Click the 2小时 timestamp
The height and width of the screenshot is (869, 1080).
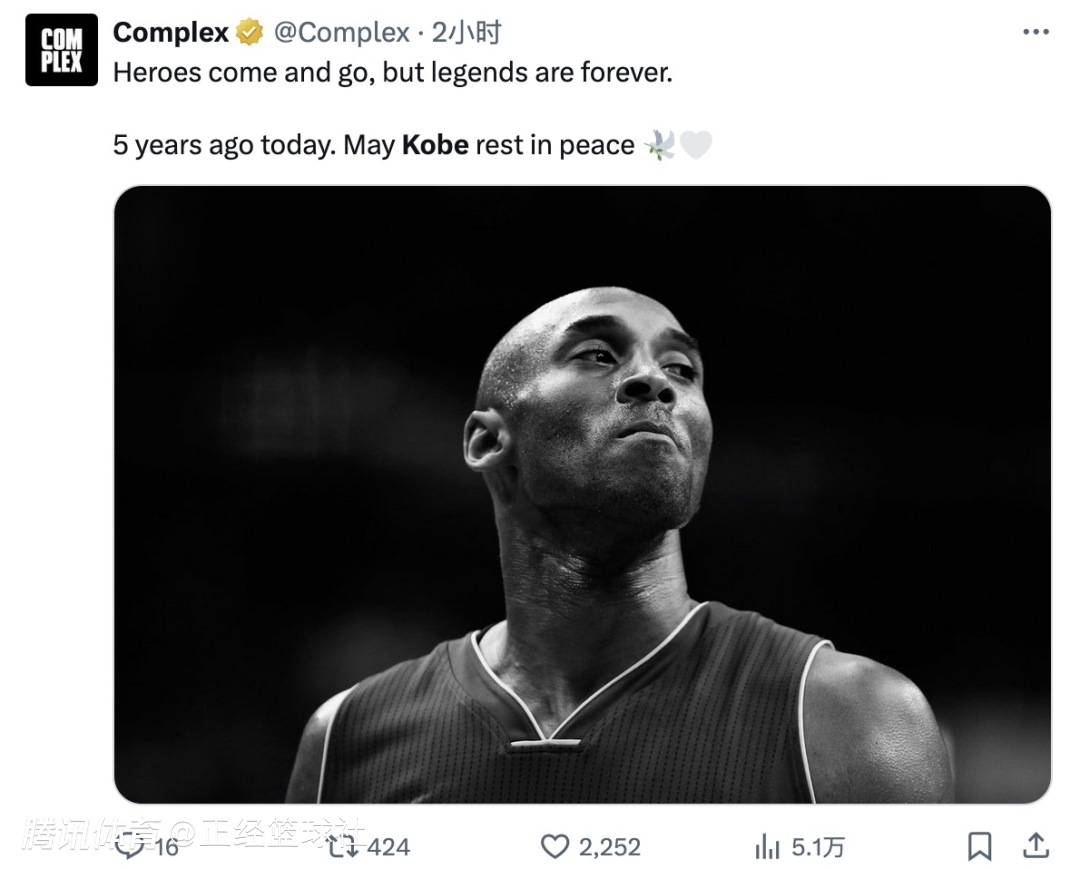[x=466, y=32]
